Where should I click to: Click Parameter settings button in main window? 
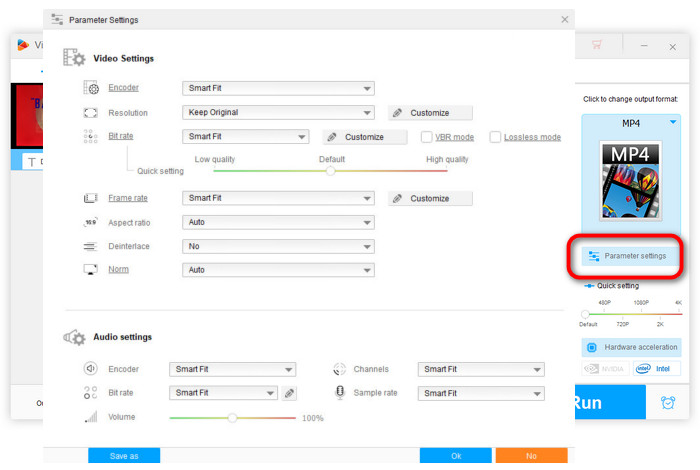(630, 256)
